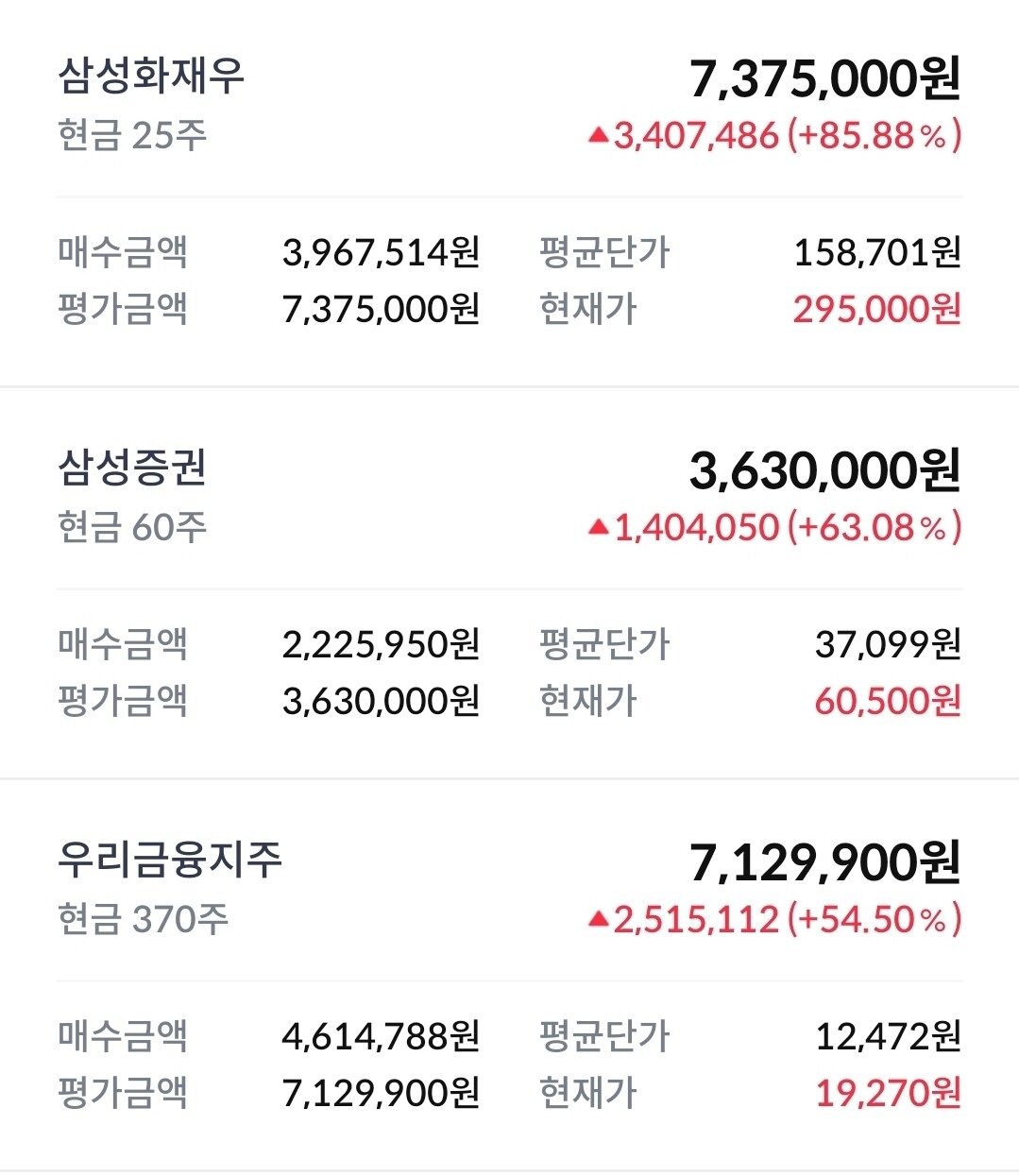Screen dimensions: 1019x1176
Task: Tap purchase amount value 2,225,950원
Action: point(381,645)
